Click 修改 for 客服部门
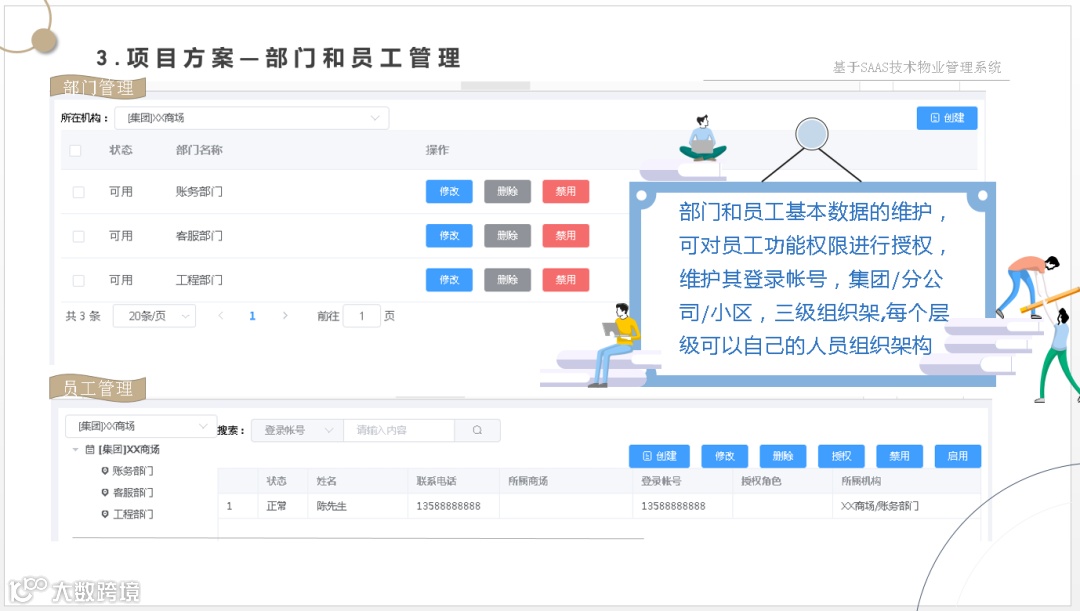Screen dimensions: 1080x611 [x=449, y=236]
